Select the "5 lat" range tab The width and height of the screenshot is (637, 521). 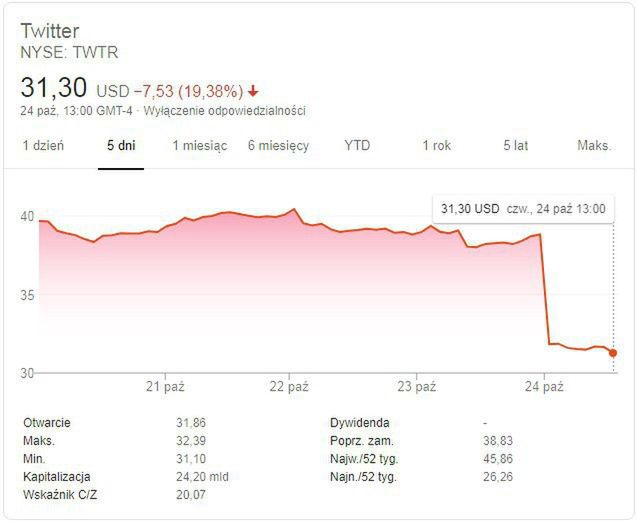click(x=515, y=146)
